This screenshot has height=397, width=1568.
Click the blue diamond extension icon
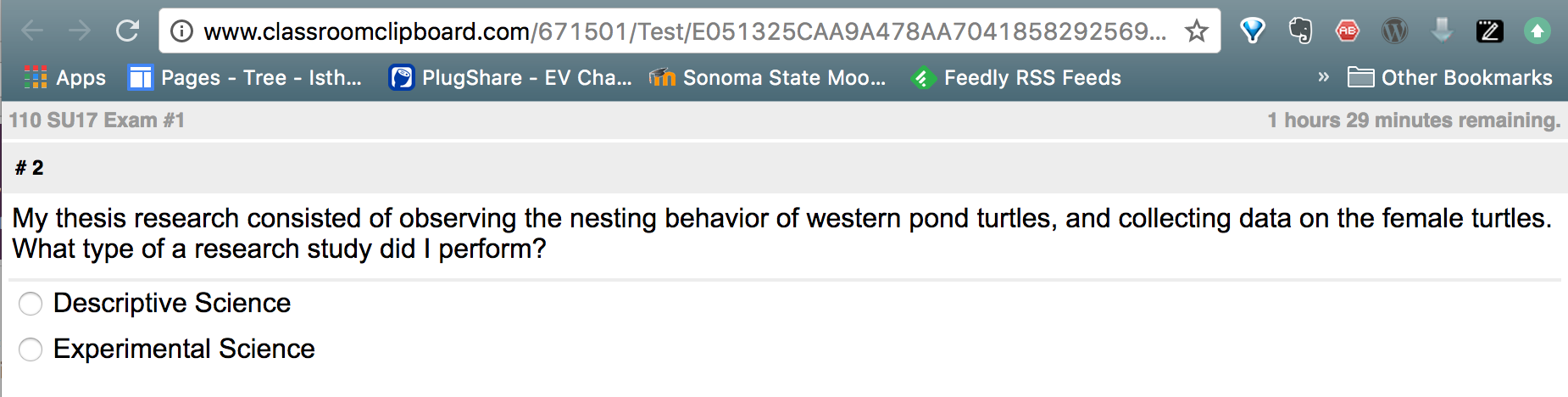(1252, 31)
